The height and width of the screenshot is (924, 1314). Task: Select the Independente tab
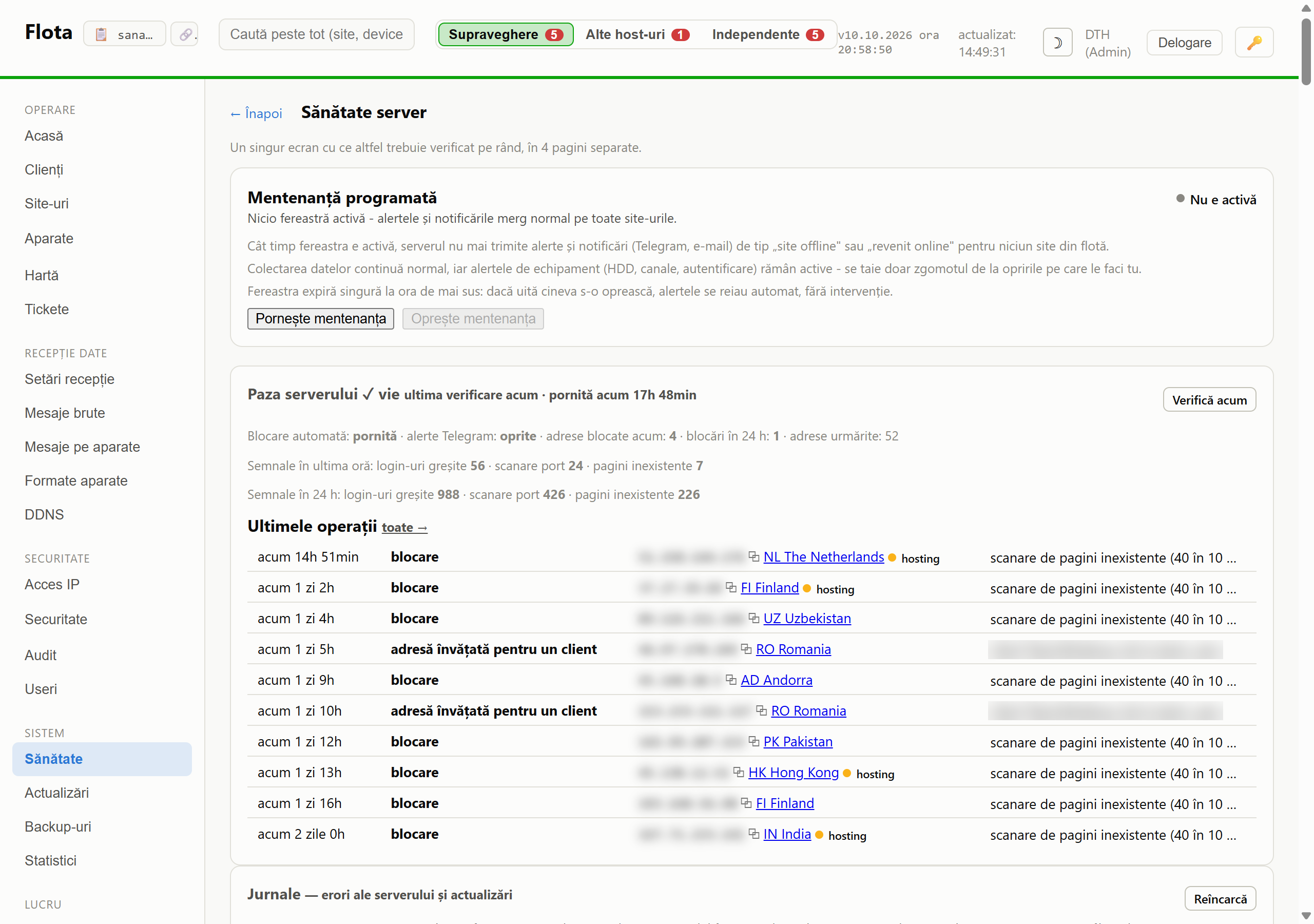[x=767, y=34]
